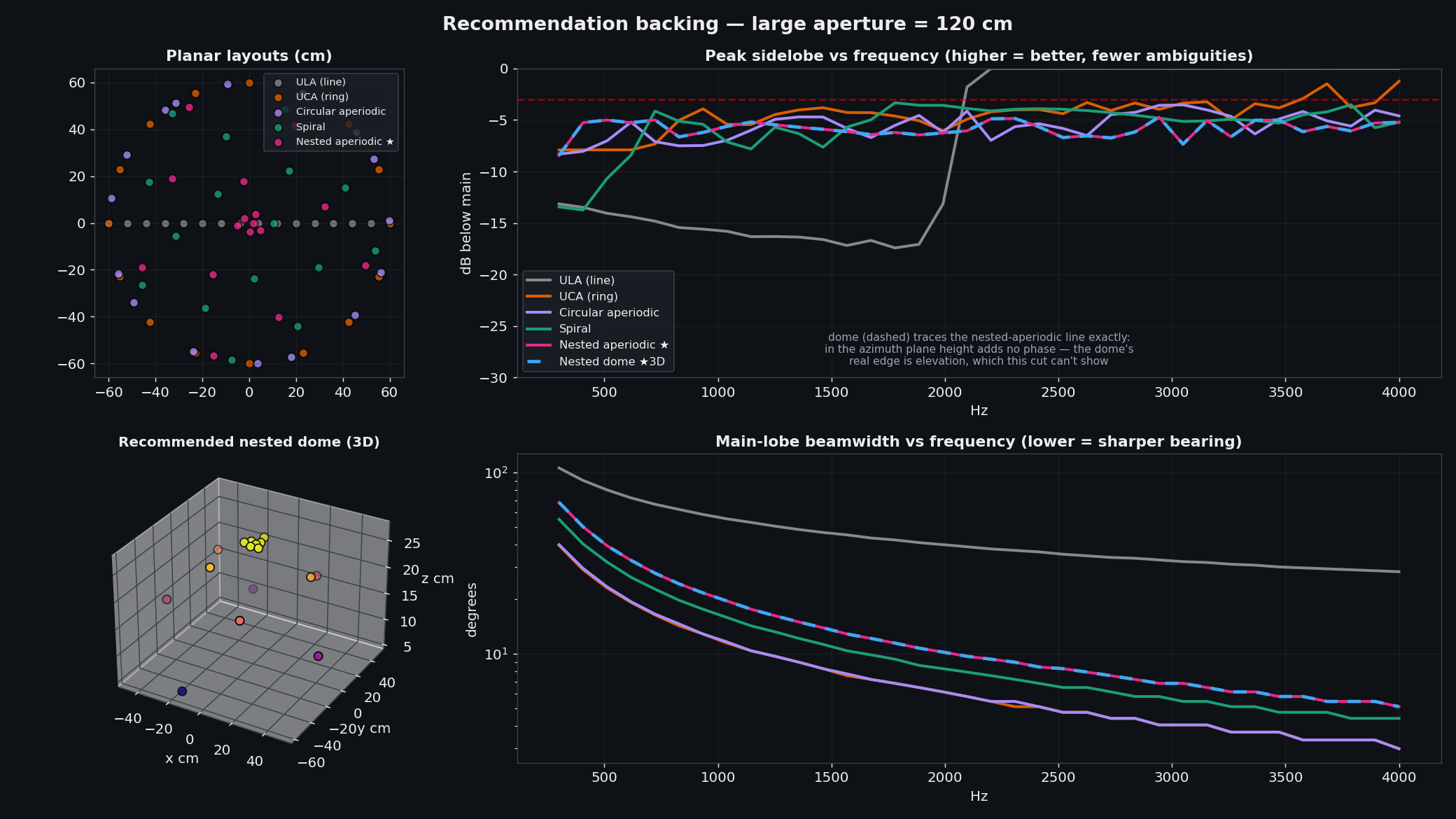Click the '10²' tick label on the beamwidth chart
Screen dimensions: 1456x819
click(x=495, y=473)
